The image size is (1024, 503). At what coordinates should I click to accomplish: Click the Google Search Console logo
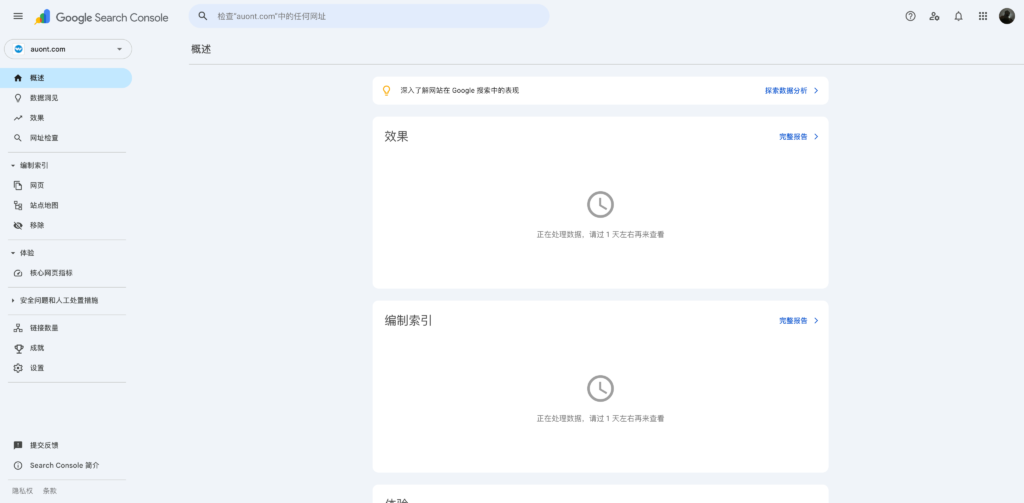101,18
